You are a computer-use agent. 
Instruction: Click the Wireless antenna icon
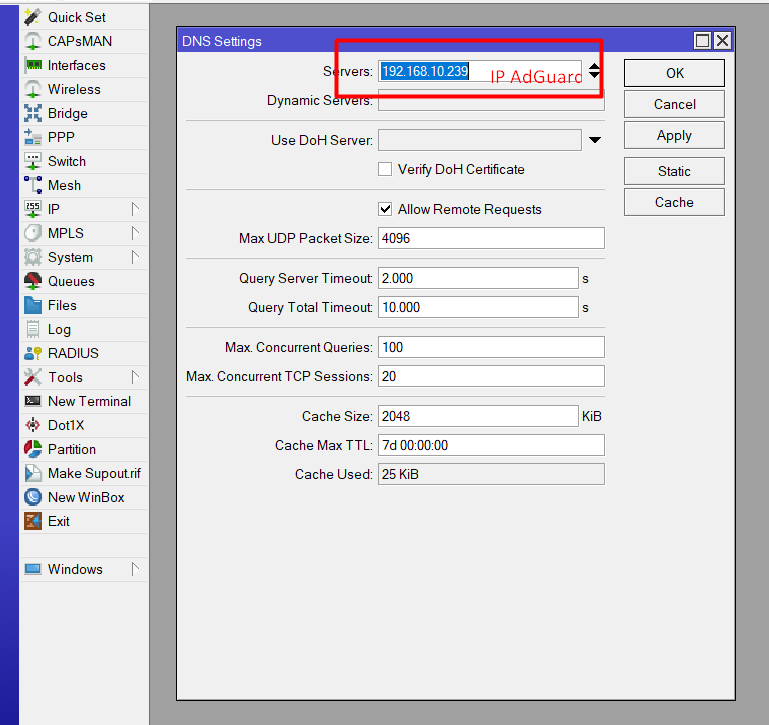pos(32,89)
